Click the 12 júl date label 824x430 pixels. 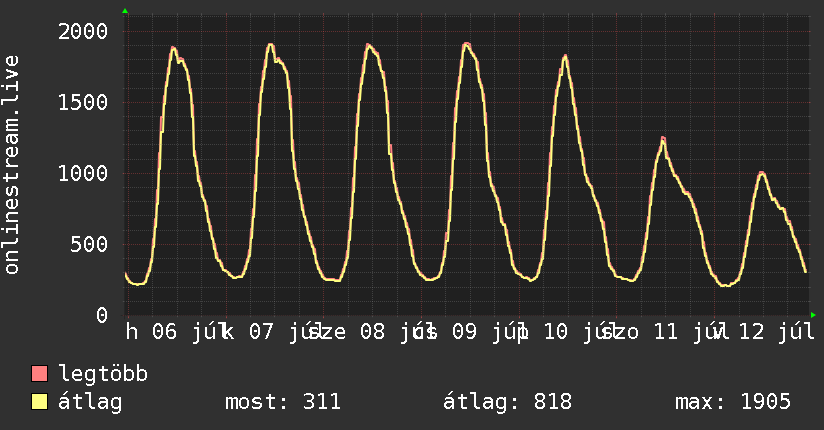coord(777,332)
